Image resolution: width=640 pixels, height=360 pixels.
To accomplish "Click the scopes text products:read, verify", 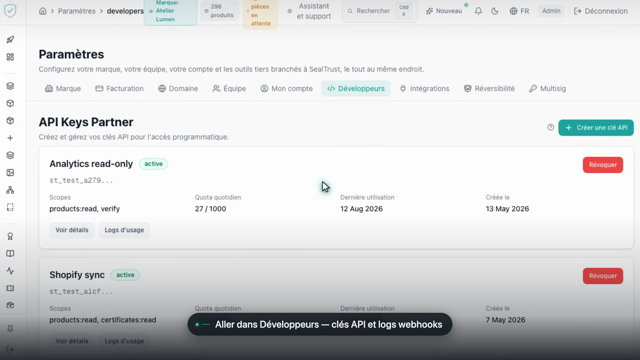I will [84, 209].
